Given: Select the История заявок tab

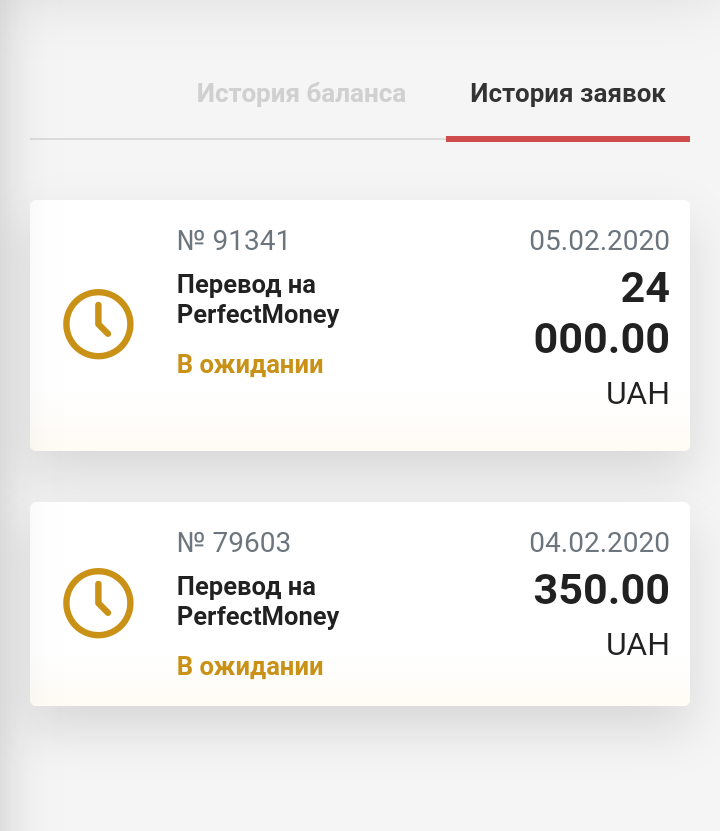Looking at the screenshot, I should point(567,93).
